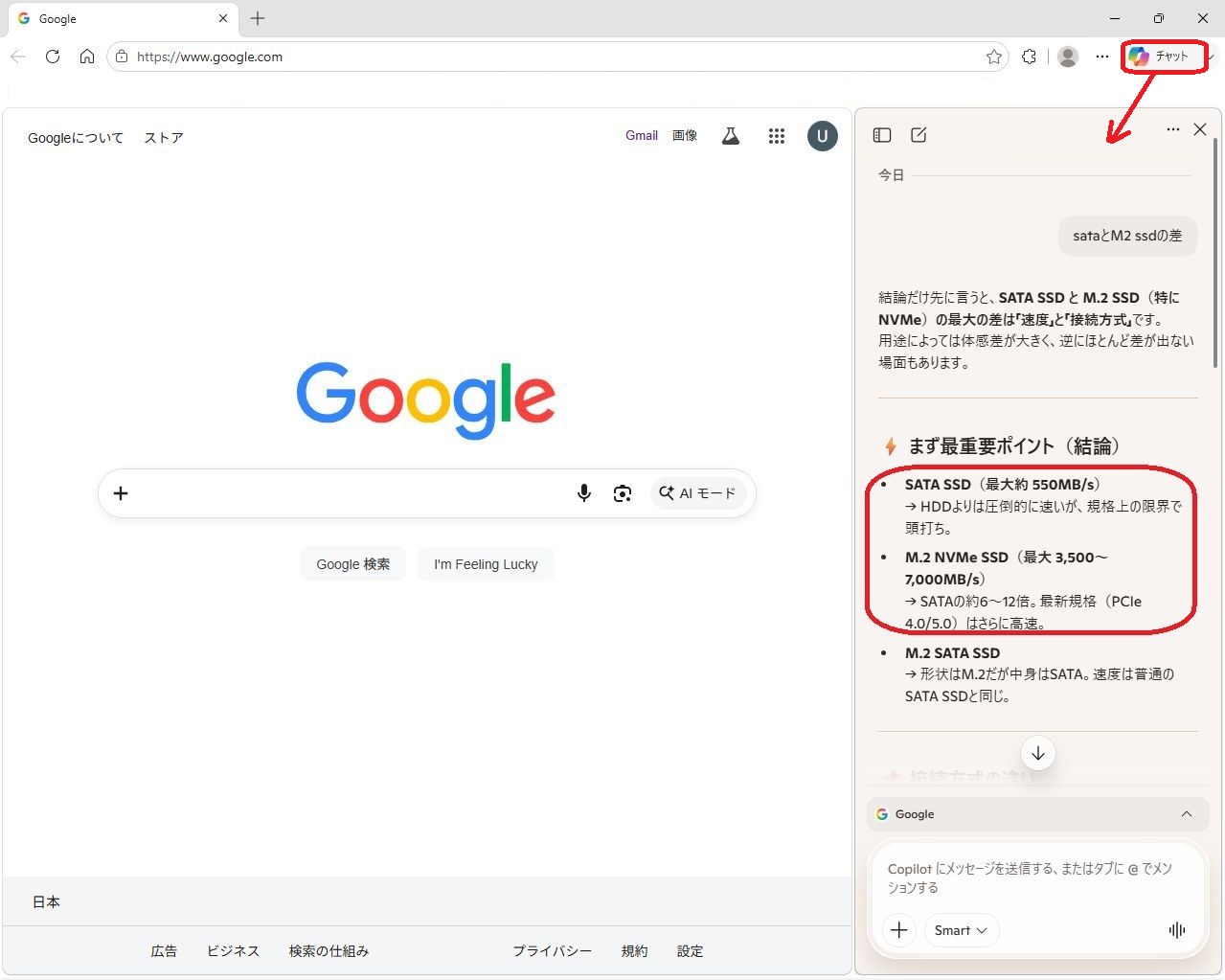The width and height of the screenshot is (1225, 980).
Task: Click the browser back arrow
Action: 18,57
